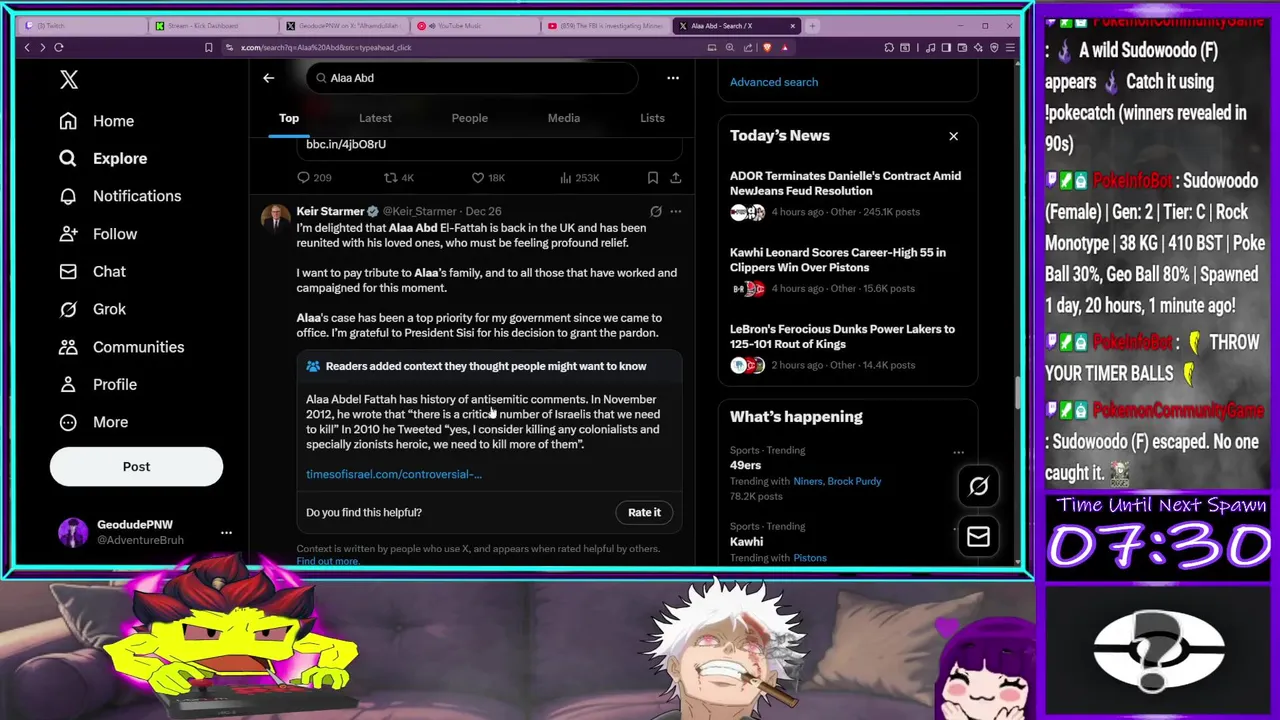The height and width of the screenshot is (720, 1280).
Task: Switch to the FBI investigating YouTube tab
Action: 605,26
